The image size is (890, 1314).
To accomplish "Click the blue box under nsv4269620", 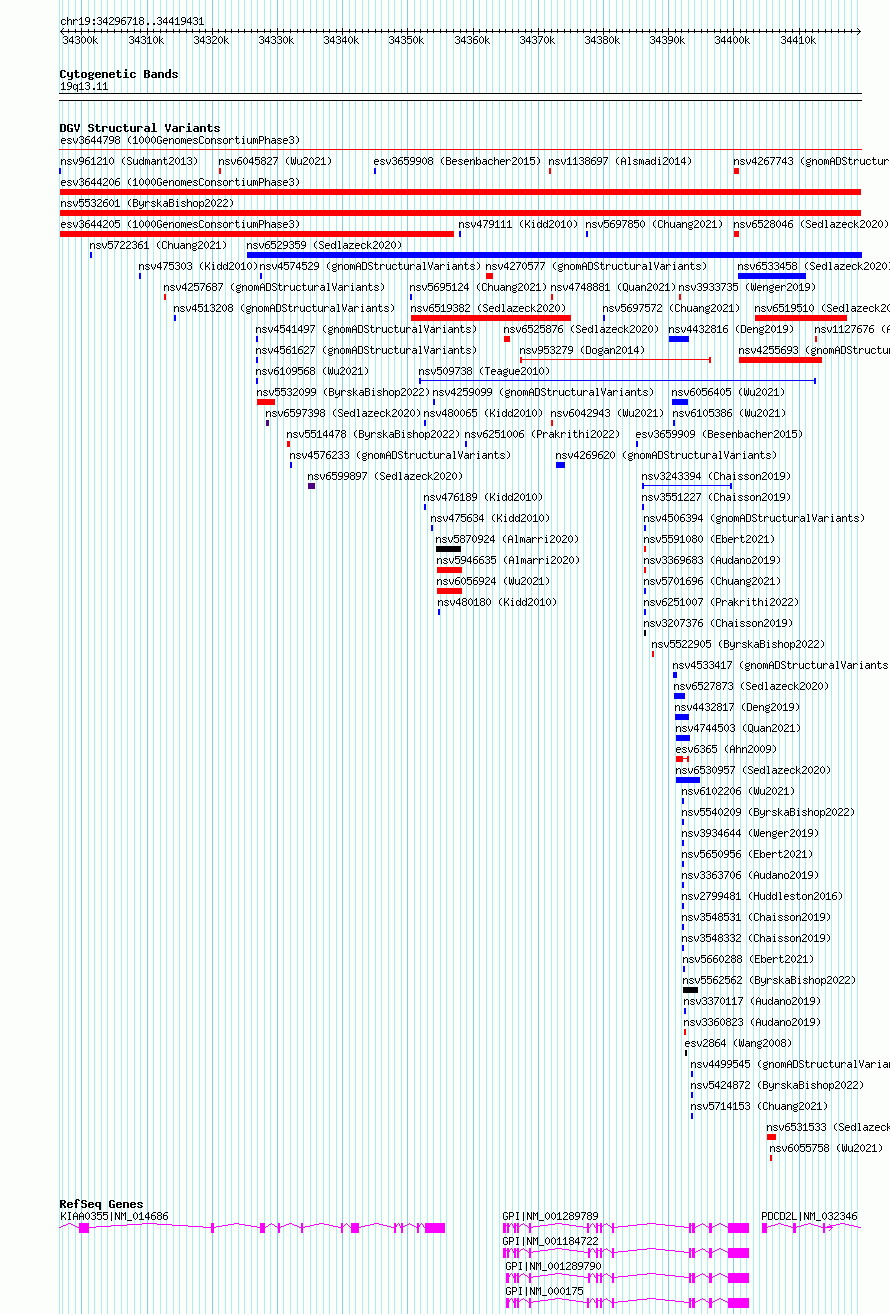I will [560, 465].
